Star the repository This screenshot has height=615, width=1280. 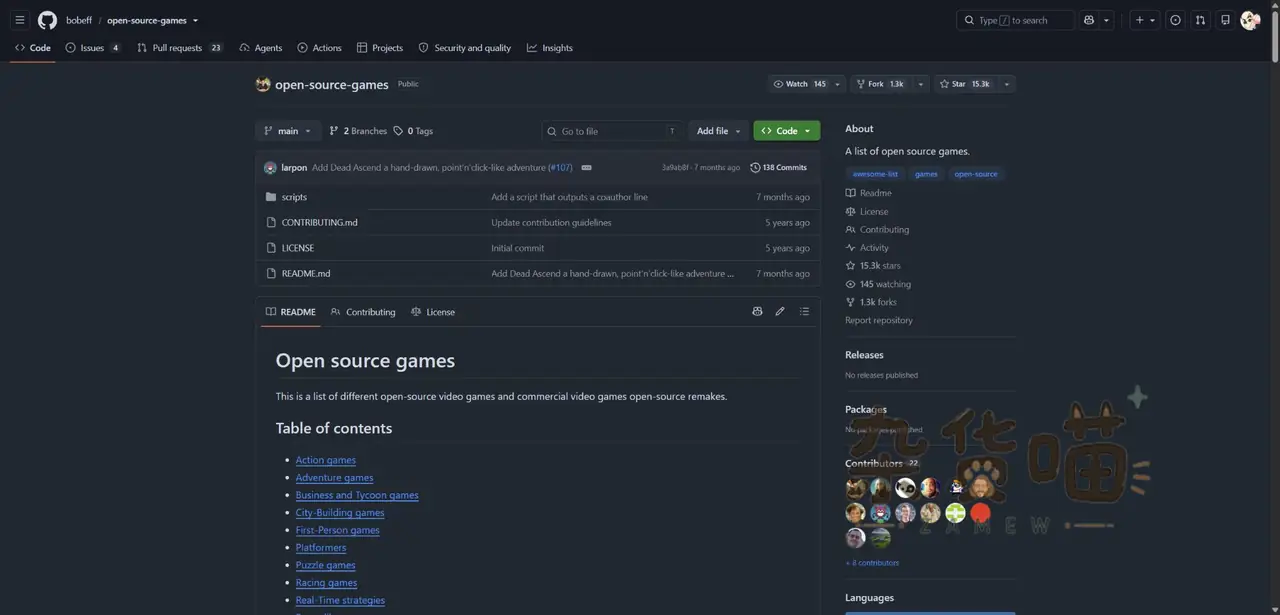pyautogui.click(x=966, y=84)
